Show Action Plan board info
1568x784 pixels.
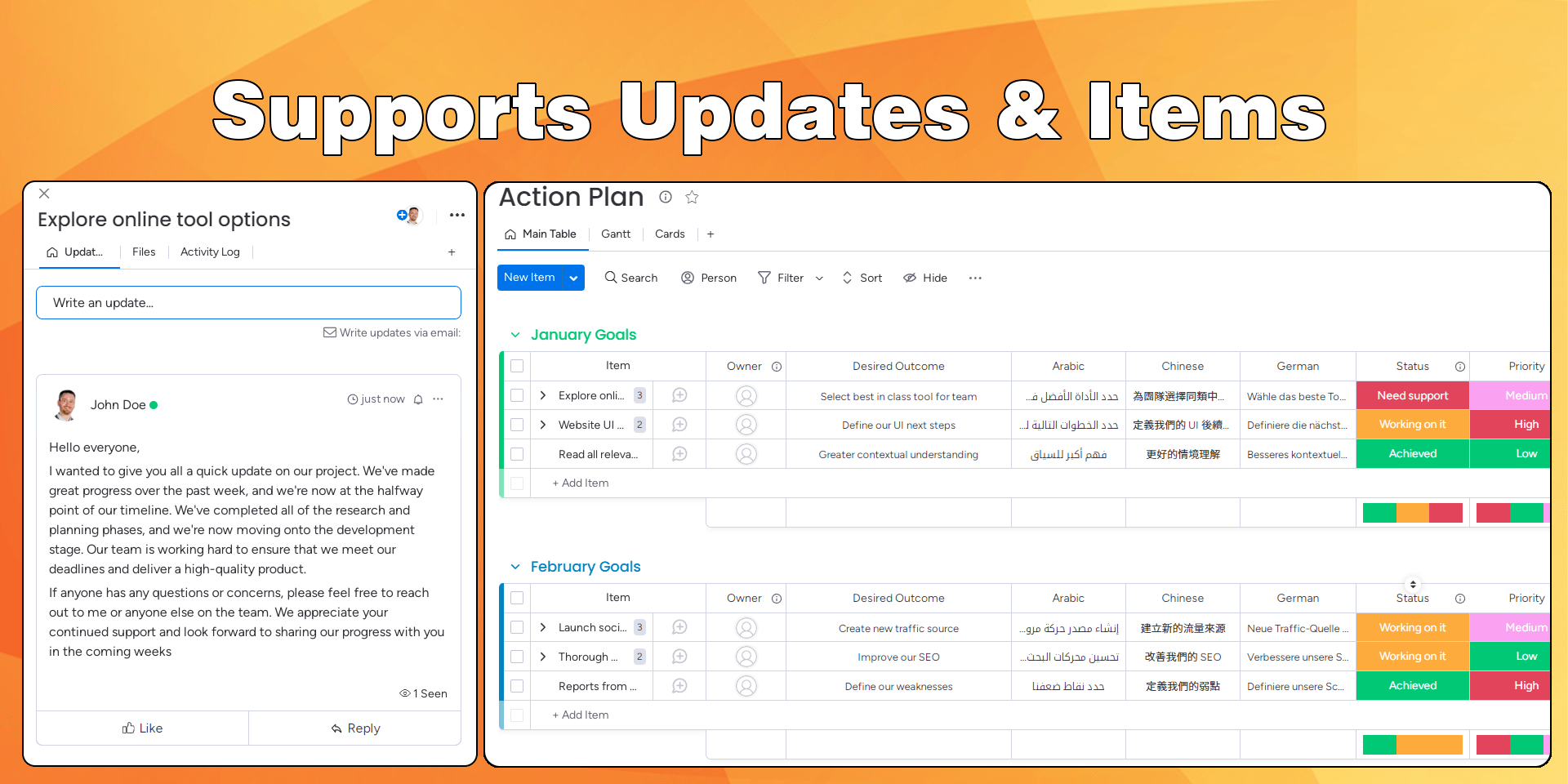click(x=666, y=197)
